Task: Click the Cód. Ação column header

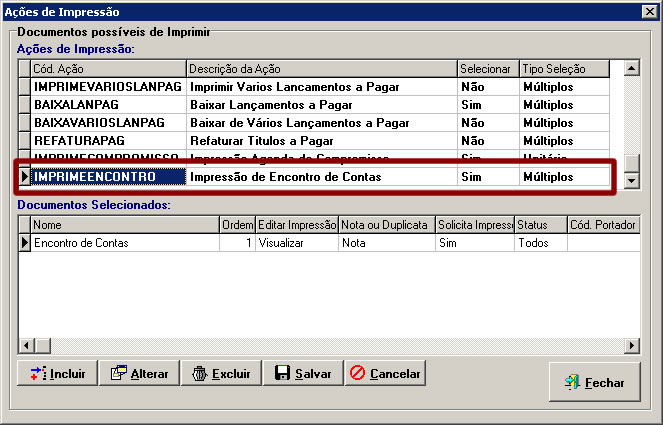Action: coord(108,69)
